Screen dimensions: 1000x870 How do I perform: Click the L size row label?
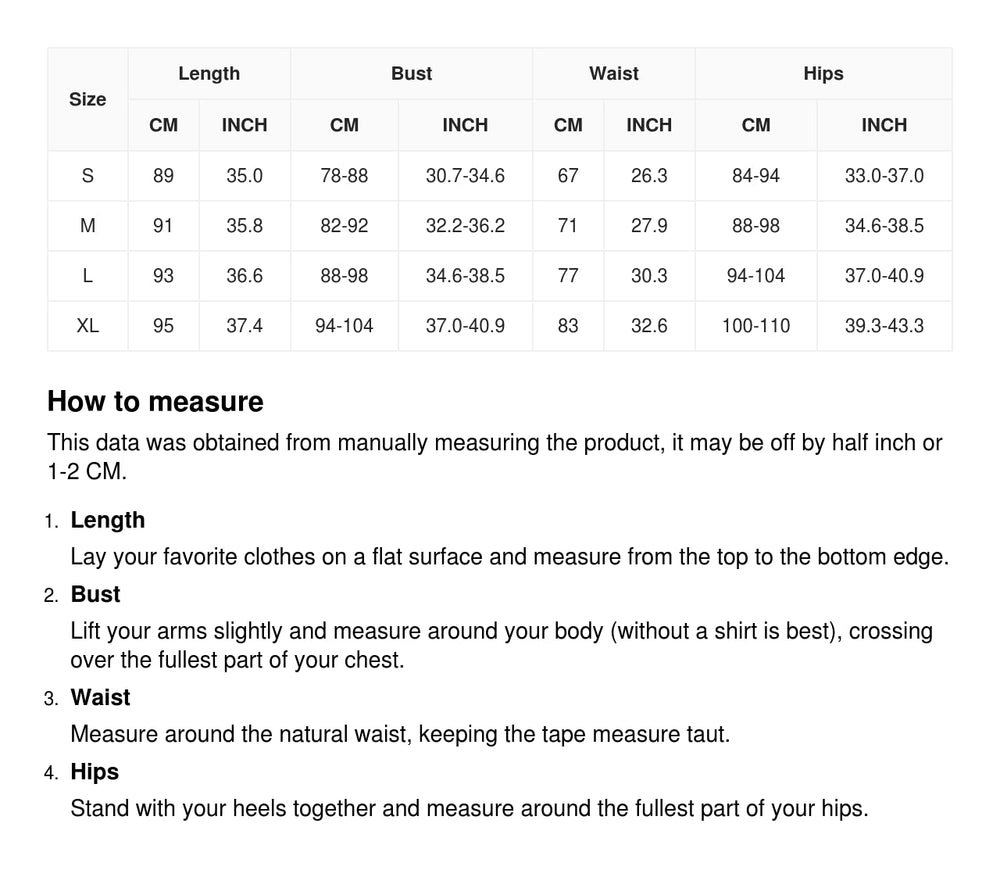[x=88, y=276]
